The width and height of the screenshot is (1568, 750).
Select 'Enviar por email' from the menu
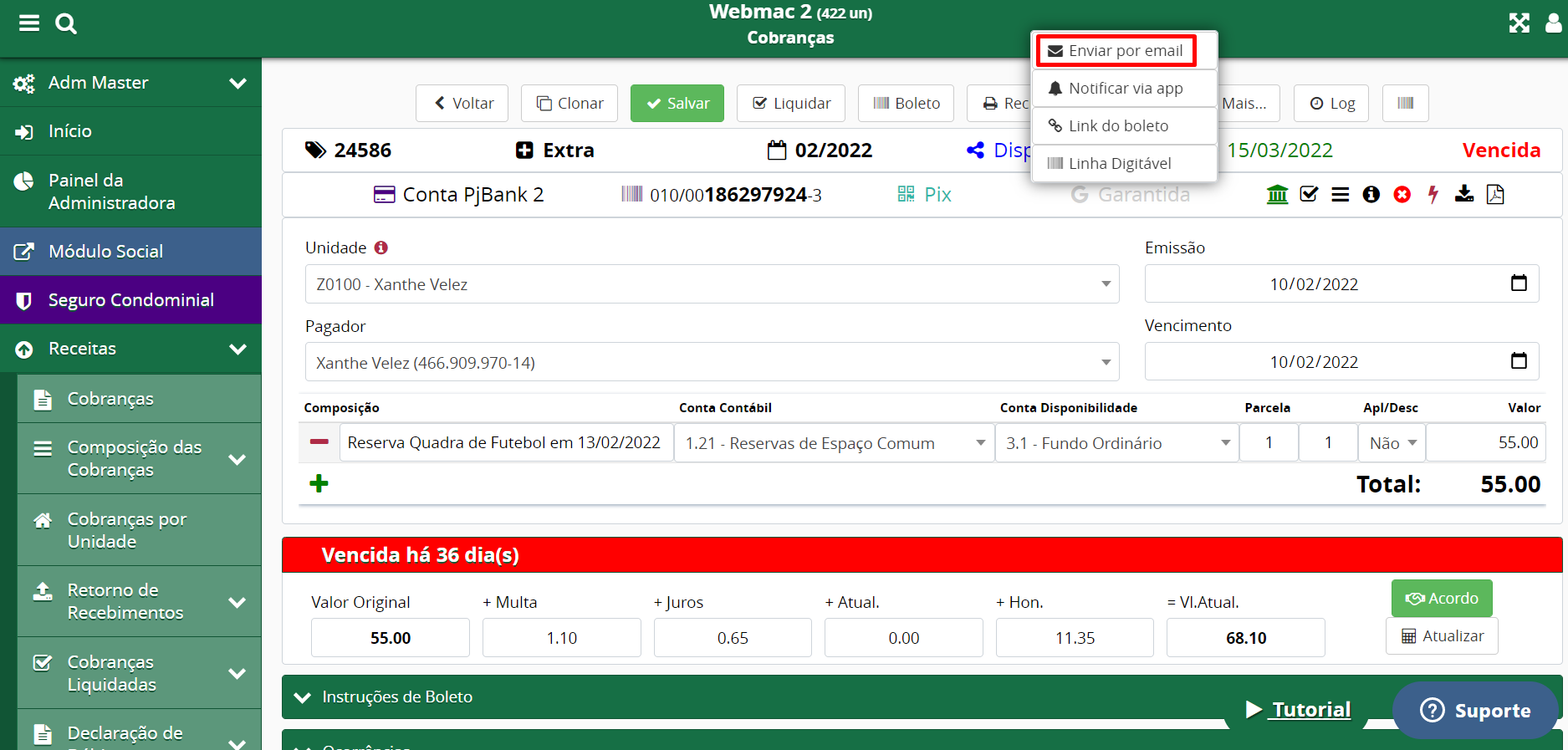(x=1116, y=51)
